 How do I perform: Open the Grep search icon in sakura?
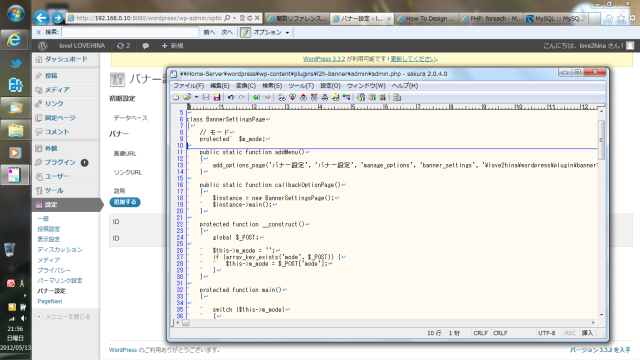click(x=336, y=97)
